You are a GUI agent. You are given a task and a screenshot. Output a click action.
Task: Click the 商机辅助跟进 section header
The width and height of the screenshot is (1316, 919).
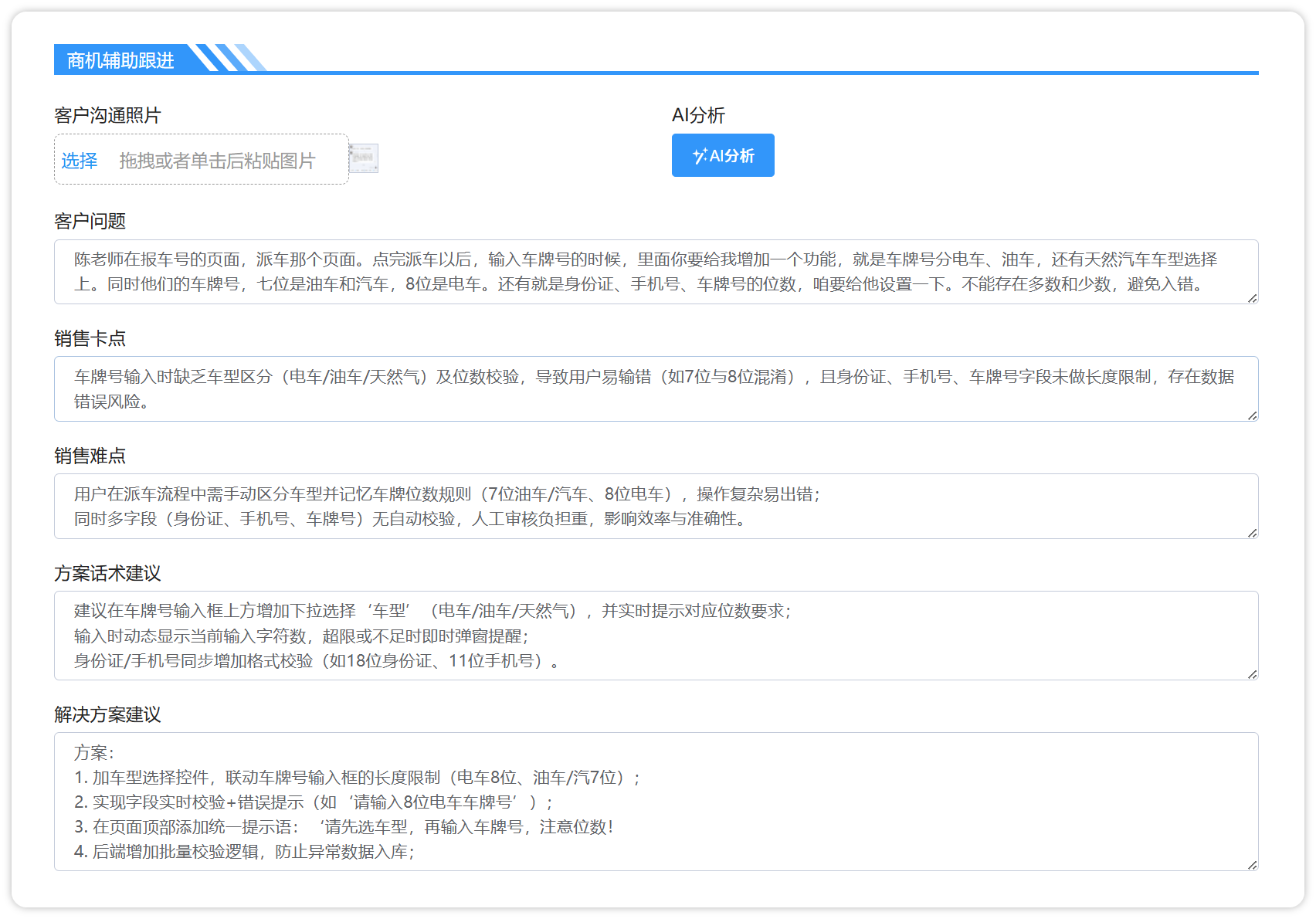click(x=120, y=60)
